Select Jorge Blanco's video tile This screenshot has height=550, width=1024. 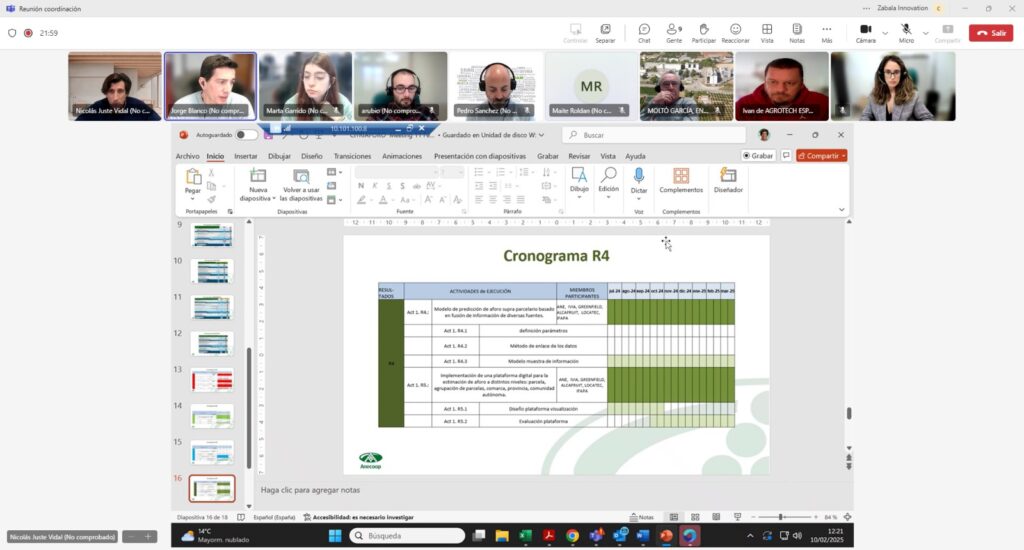[x=210, y=86]
